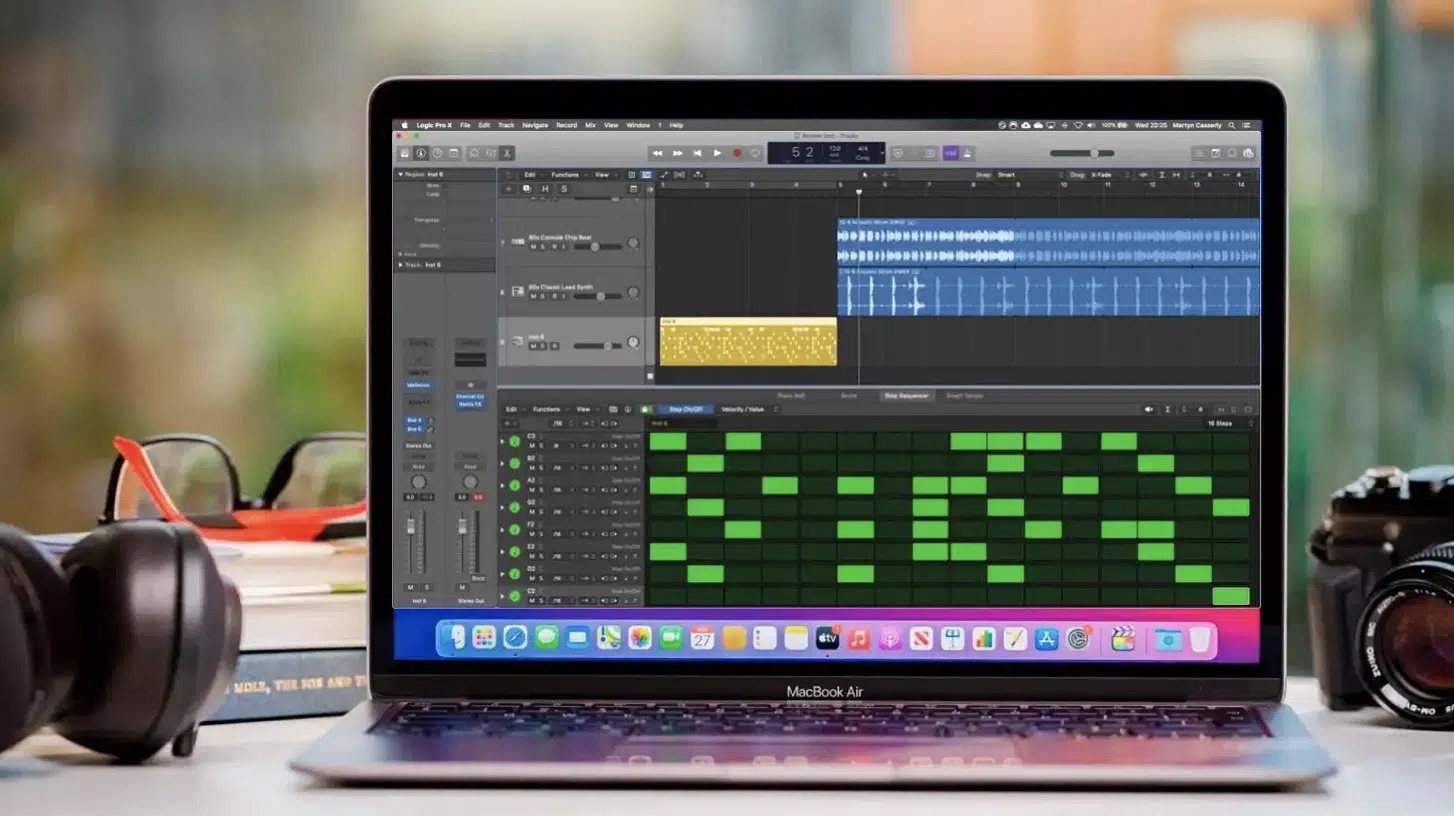Image resolution: width=1454 pixels, height=816 pixels.
Task: Start playback with the Play button
Action: click(x=717, y=153)
